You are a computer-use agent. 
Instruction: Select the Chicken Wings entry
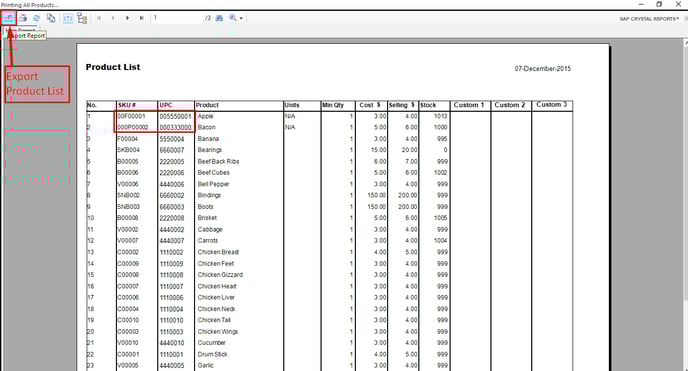[218, 332]
